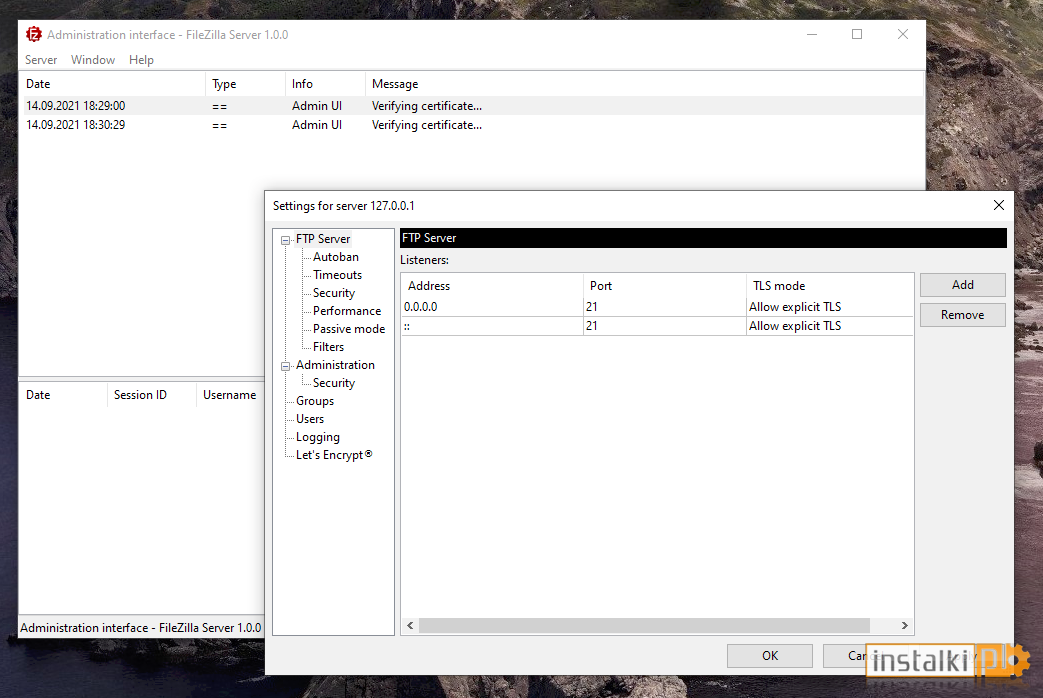Click the Info column header in log
Screen dimensions: 1043x698
tap(325, 84)
